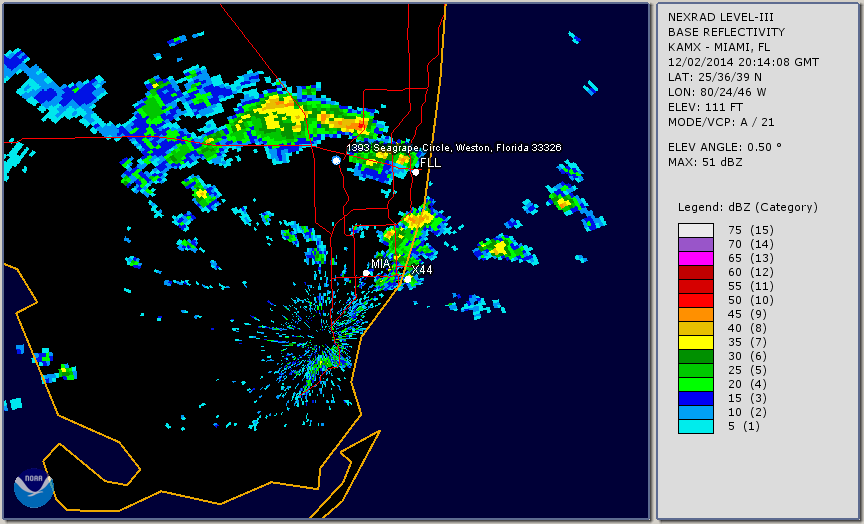Select the 60 dBZ dark red swatch
Image resolution: width=864 pixels, height=524 pixels.
pos(696,272)
